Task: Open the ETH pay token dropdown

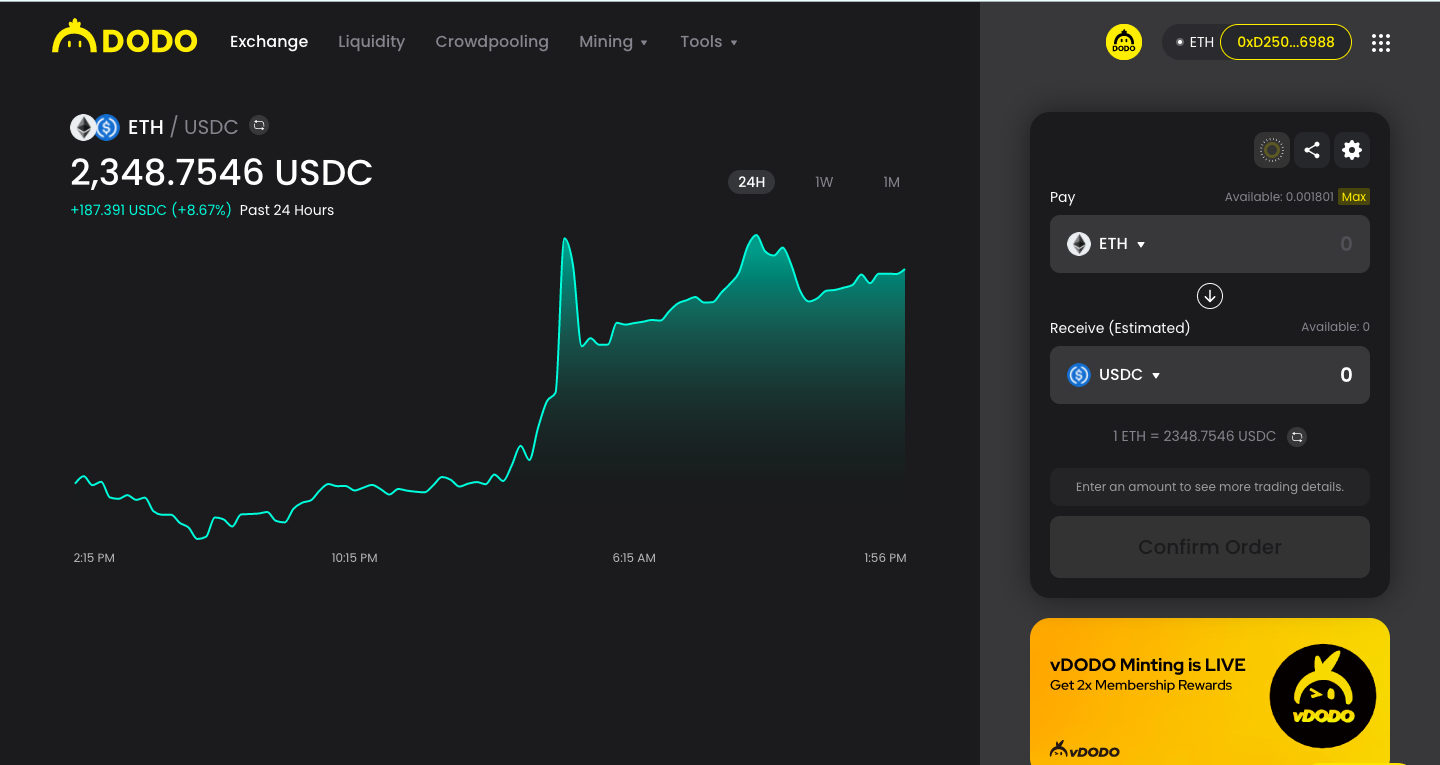Action: 1106,244
